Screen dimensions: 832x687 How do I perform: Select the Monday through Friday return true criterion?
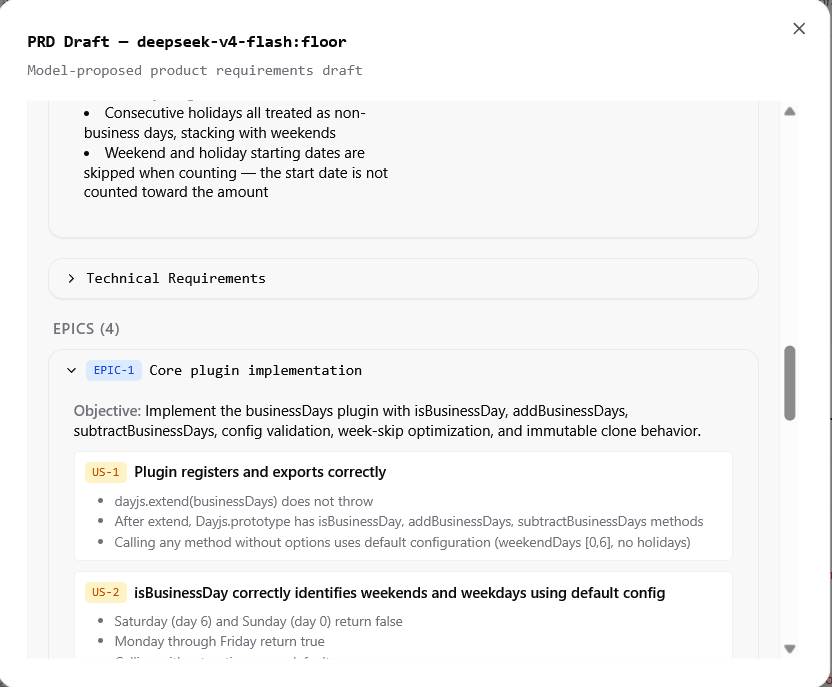pos(220,641)
